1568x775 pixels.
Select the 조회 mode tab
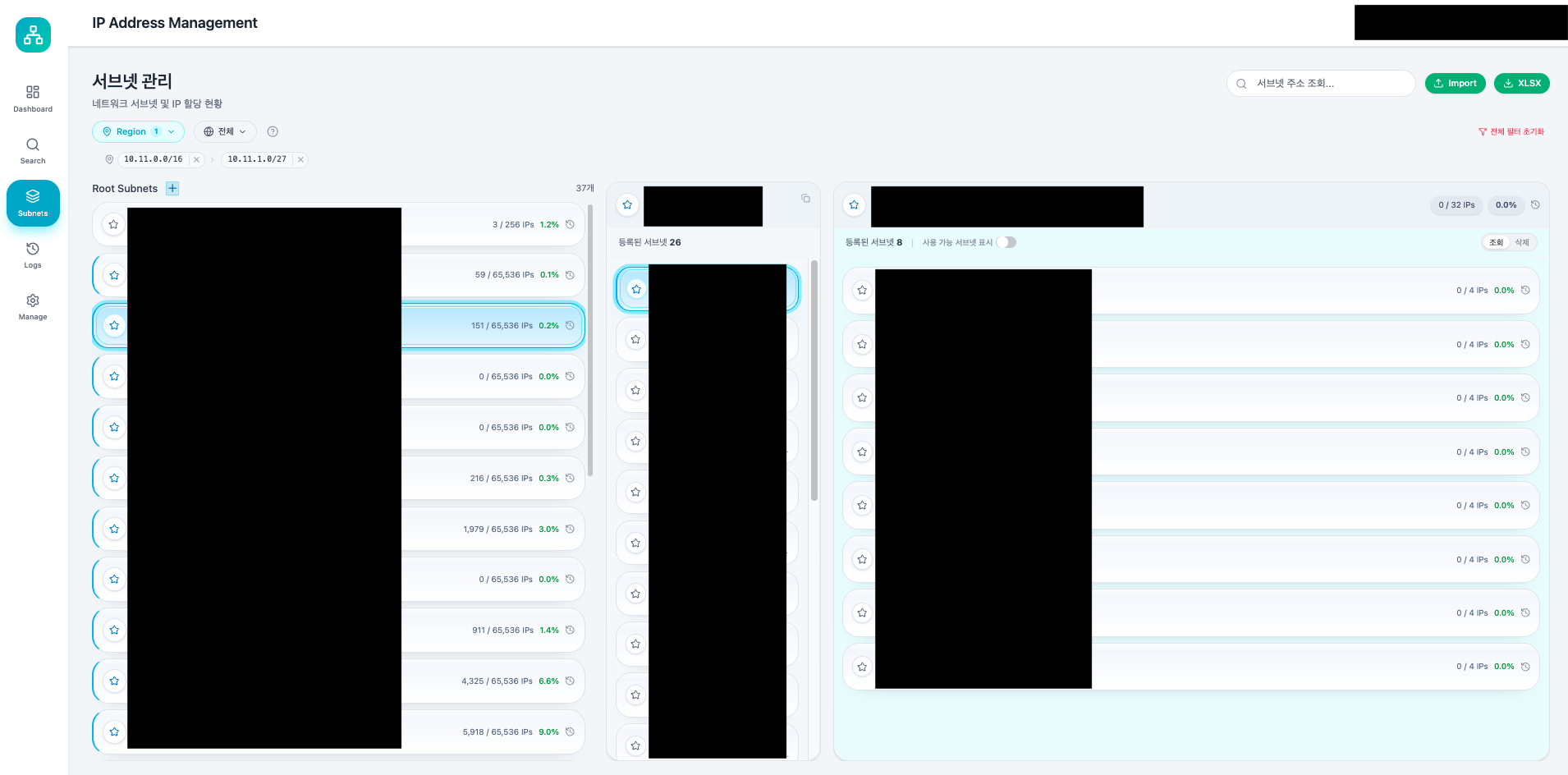(1496, 242)
